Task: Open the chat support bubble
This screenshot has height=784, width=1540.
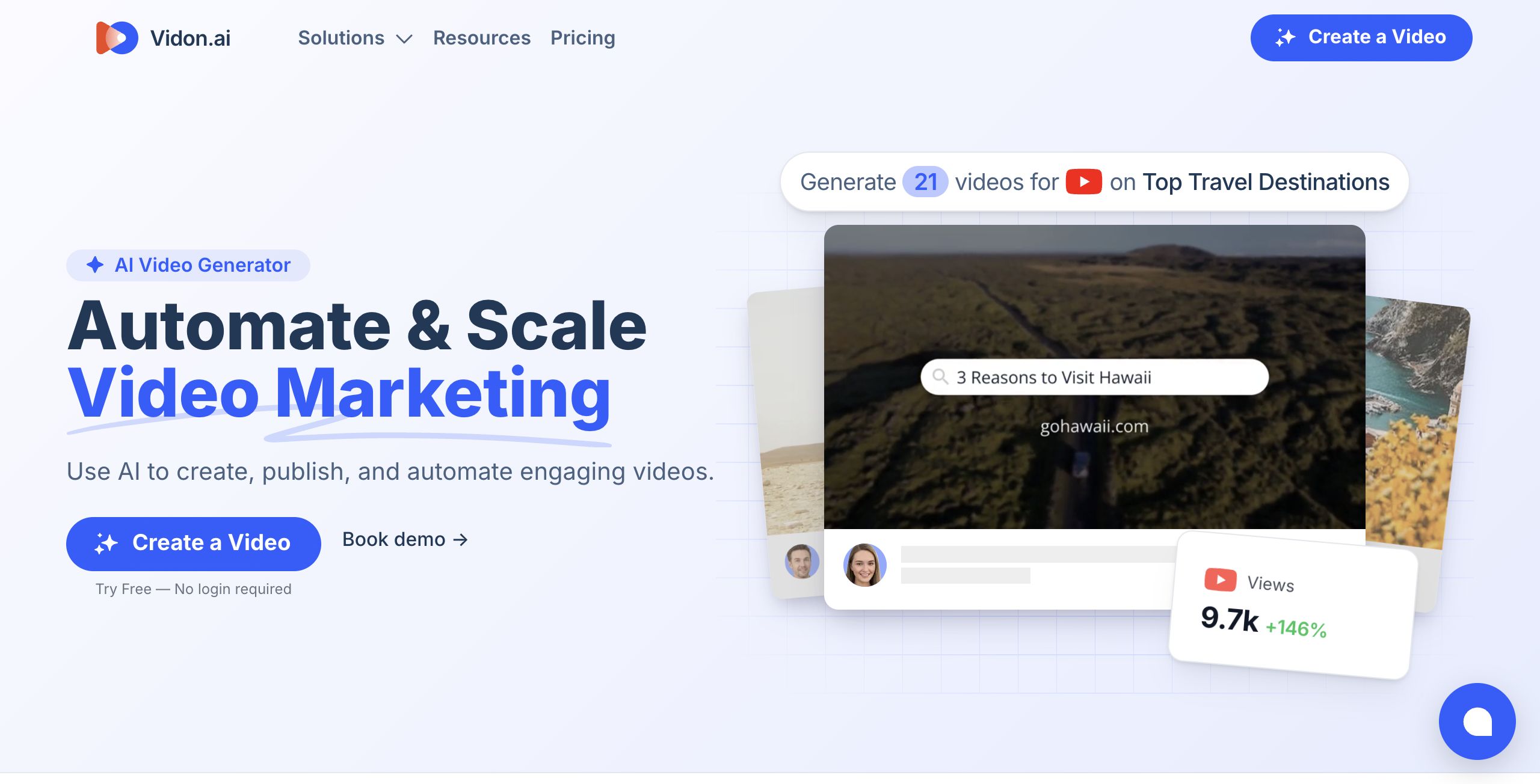Action: (1477, 721)
